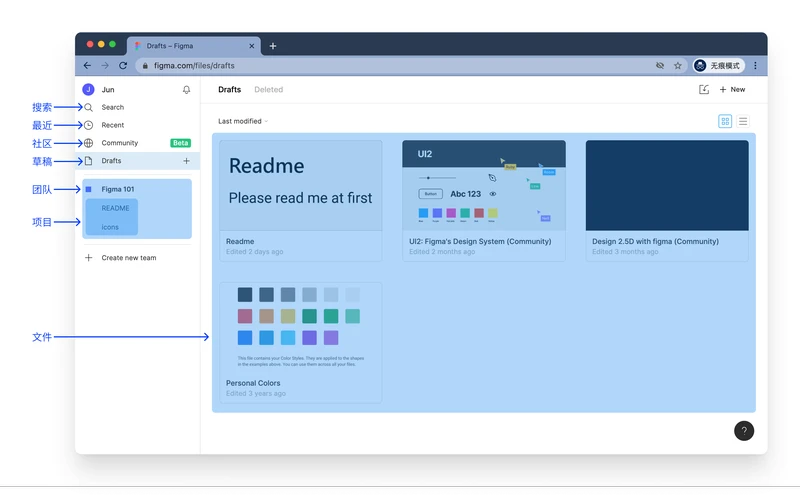Click the Community globe icon

88,143
